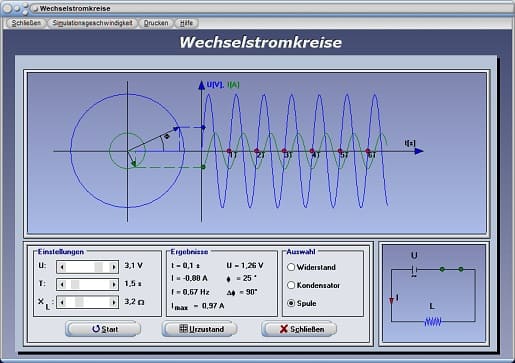
Task: Click the Einstellungen group label
Action: 61,252
